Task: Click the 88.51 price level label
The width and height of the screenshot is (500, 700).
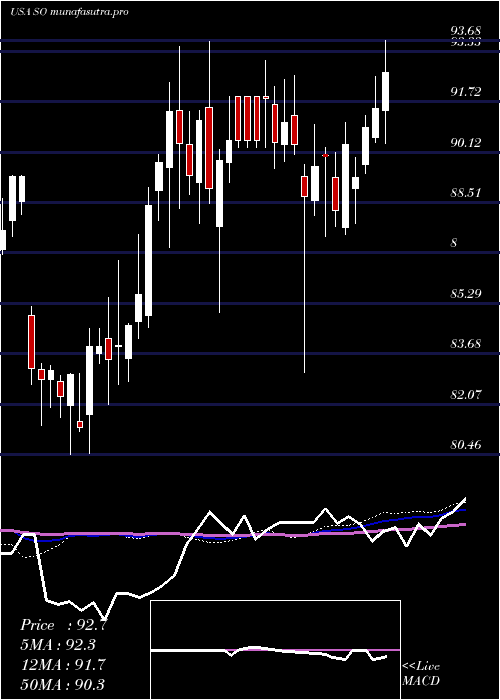Action: coord(466,193)
